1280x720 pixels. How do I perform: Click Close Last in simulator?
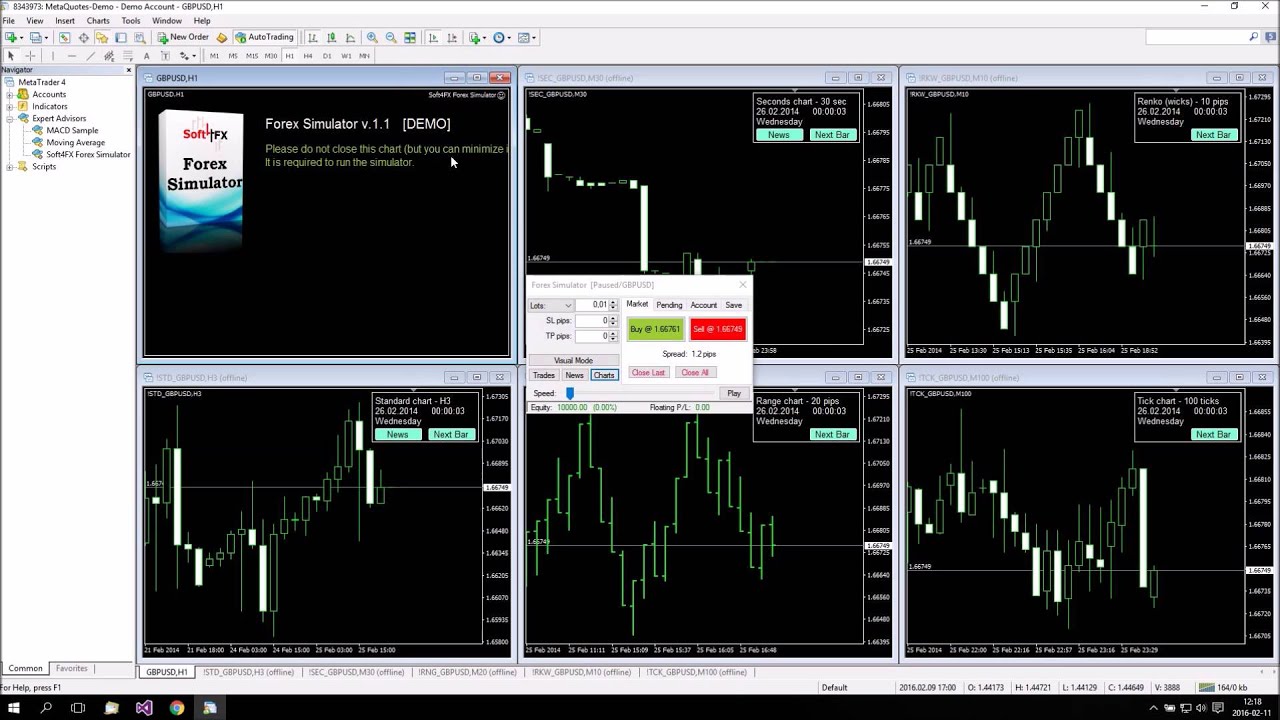[648, 373]
